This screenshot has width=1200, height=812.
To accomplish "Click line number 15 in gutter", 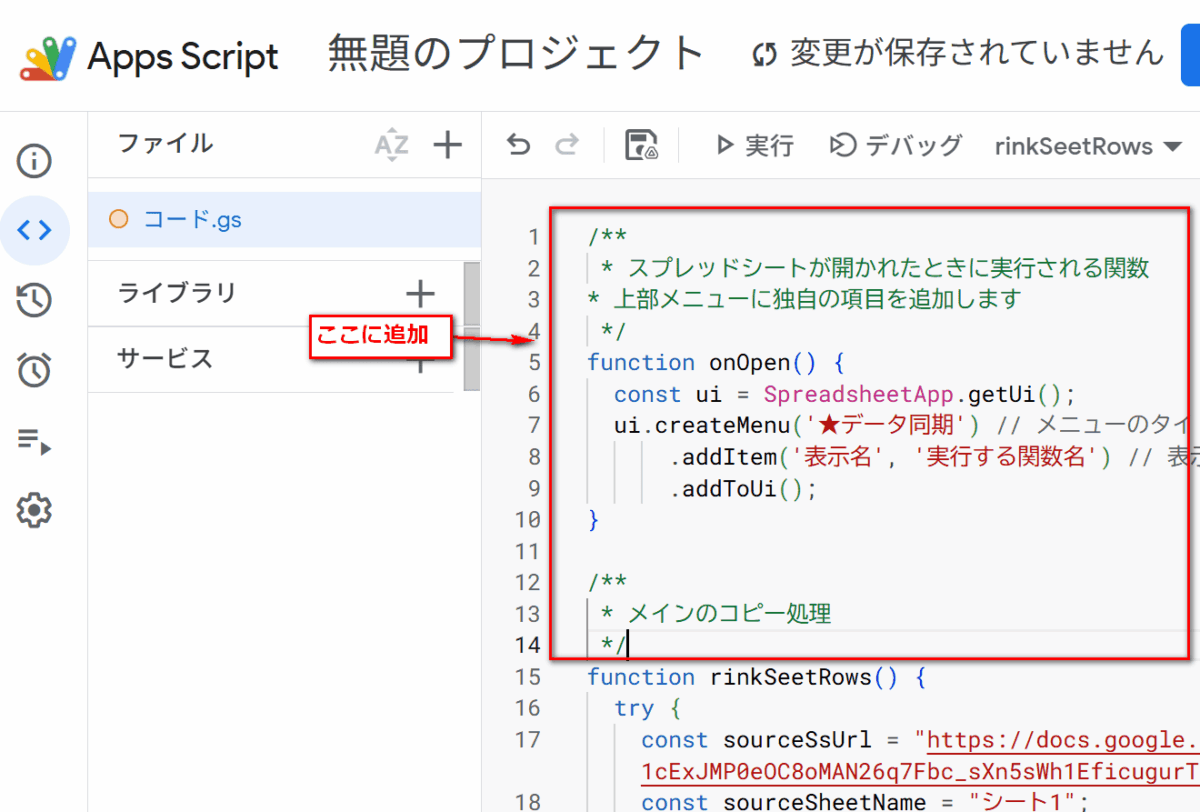I will click(x=527, y=677).
